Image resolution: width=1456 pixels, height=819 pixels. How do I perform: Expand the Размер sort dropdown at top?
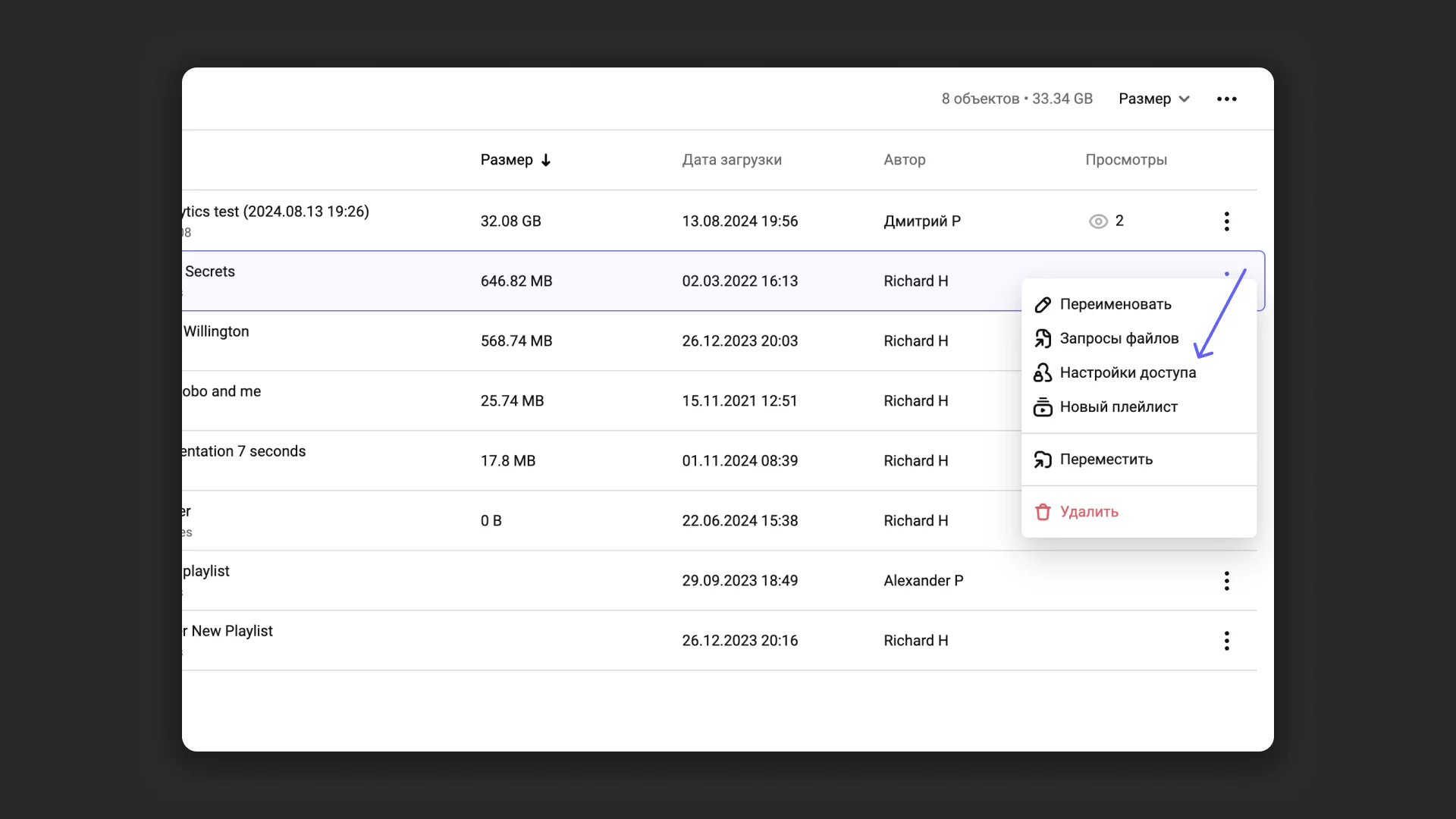coord(1145,99)
